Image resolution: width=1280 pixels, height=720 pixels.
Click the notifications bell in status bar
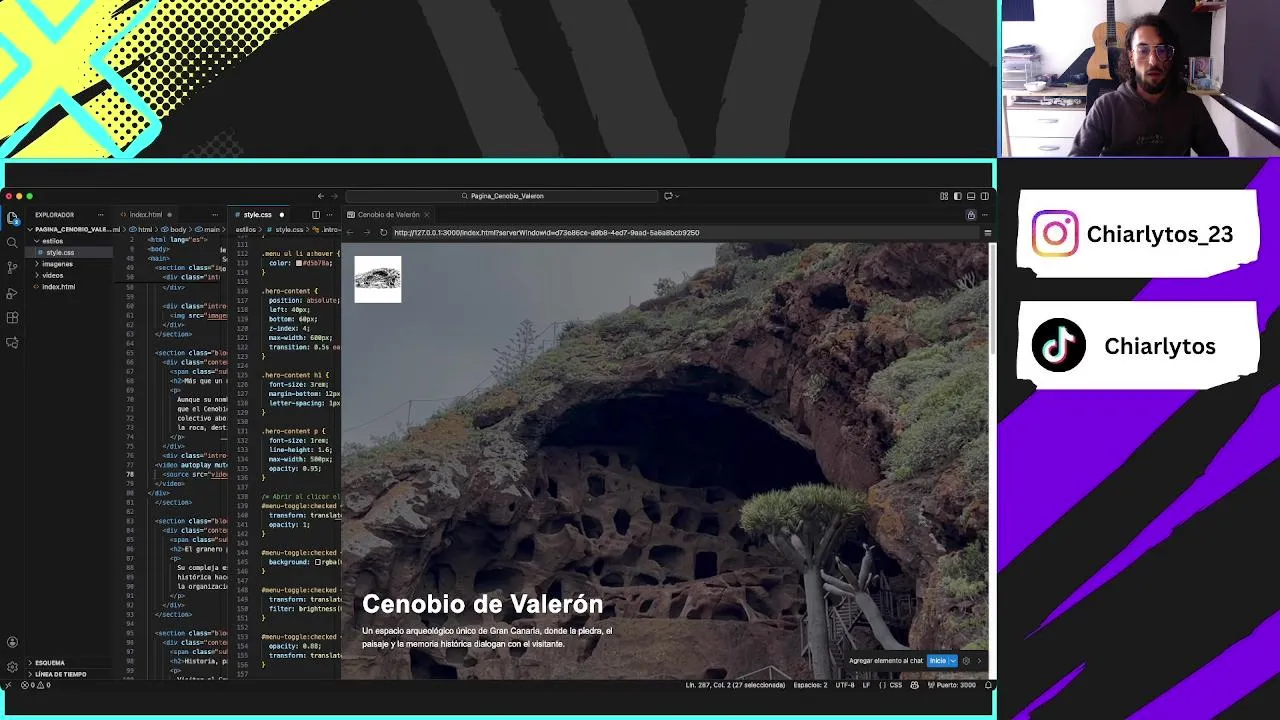(988, 685)
